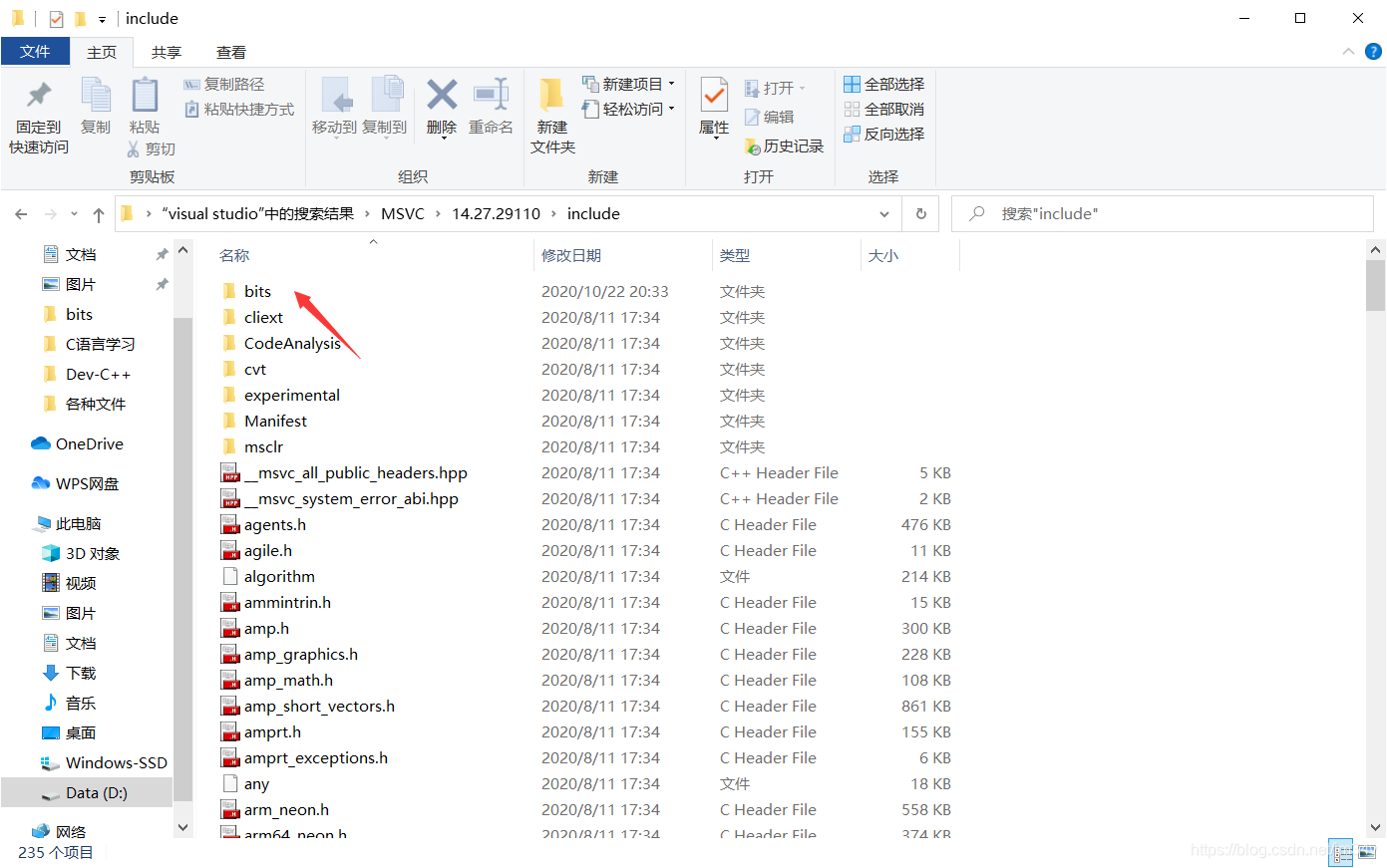Click the Copy icon in the ribbon
Screen dimensions: 1387x868
coord(96,96)
